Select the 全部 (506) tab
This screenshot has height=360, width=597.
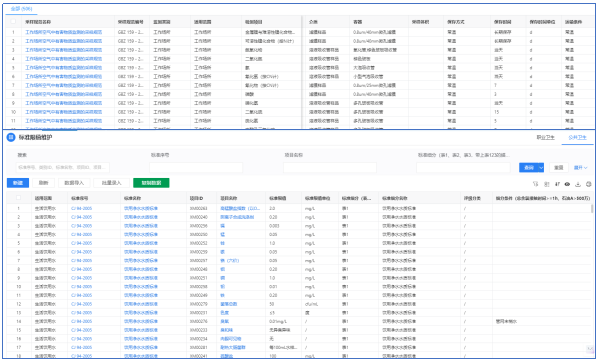[x=21, y=8]
